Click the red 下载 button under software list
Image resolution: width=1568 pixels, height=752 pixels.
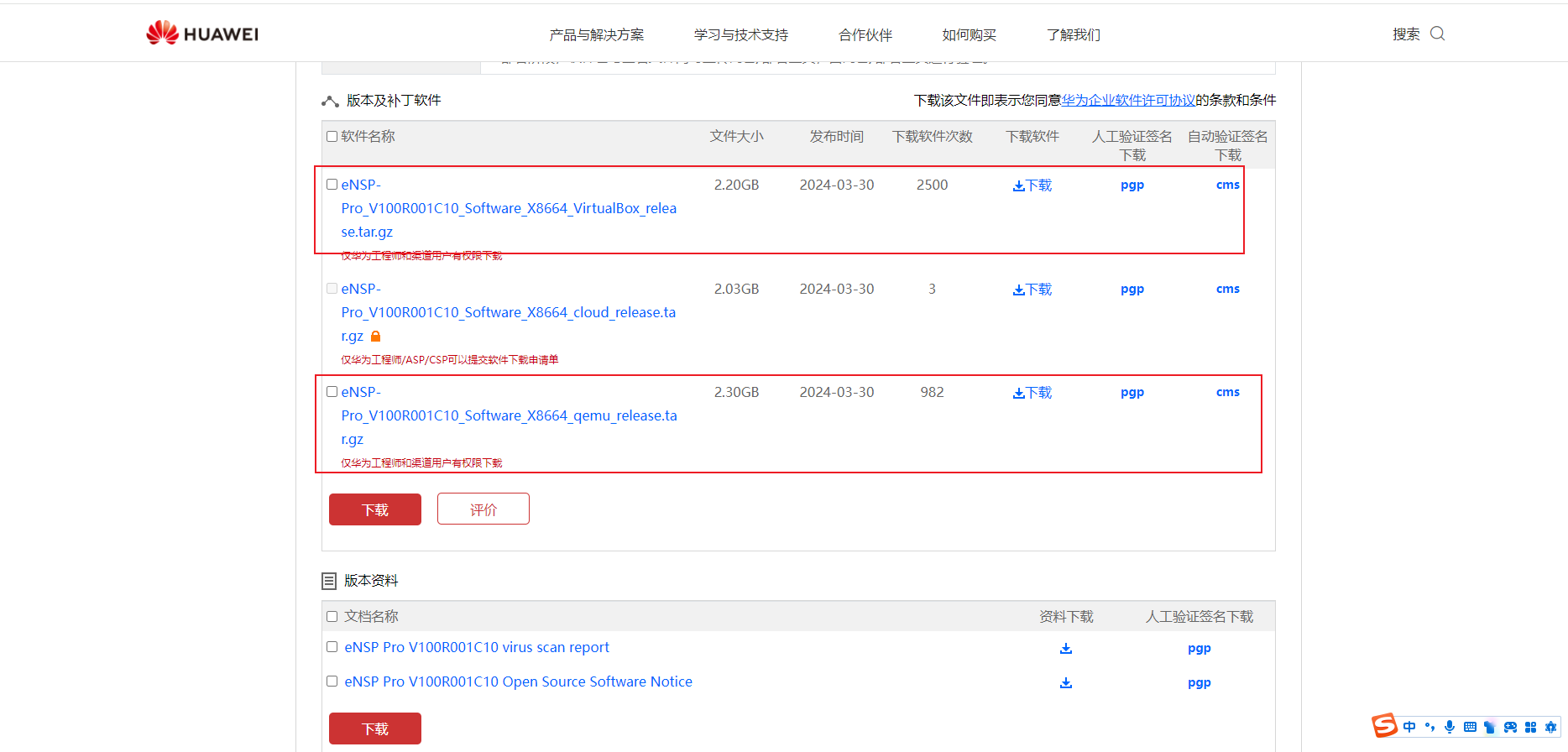point(375,509)
